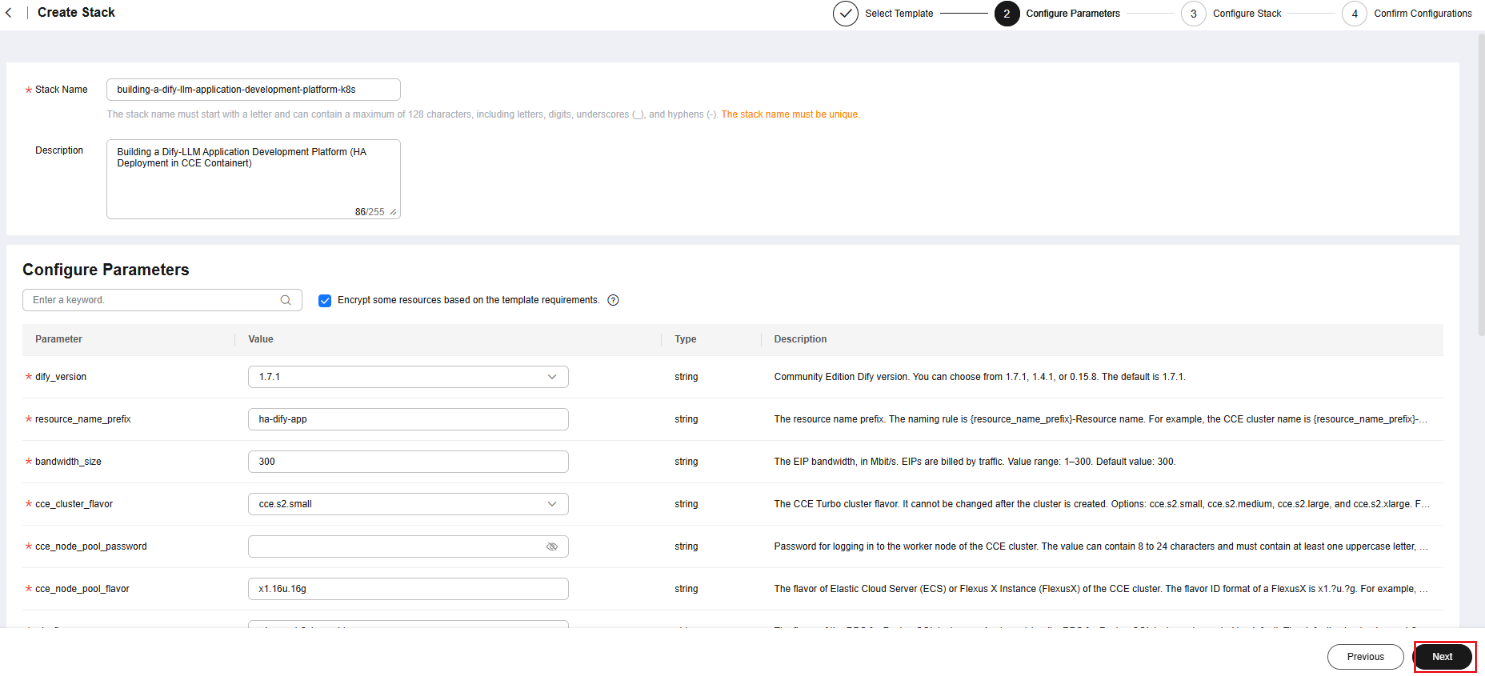1485x676 pixels.
Task: Open the cce_cluster_flavor dropdown
Action: (408, 504)
